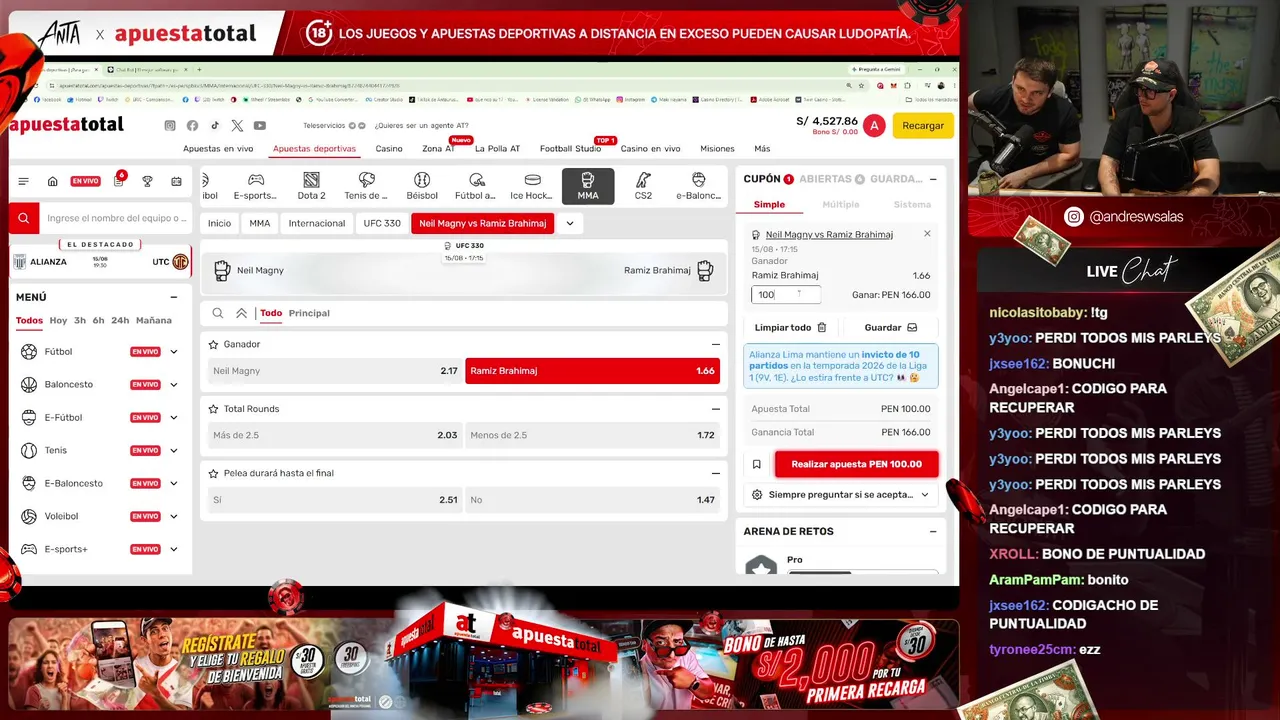Image resolution: width=1280 pixels, height=720 pixels.
Task: Go to home via house icon
Action: [x=52, y=181]
